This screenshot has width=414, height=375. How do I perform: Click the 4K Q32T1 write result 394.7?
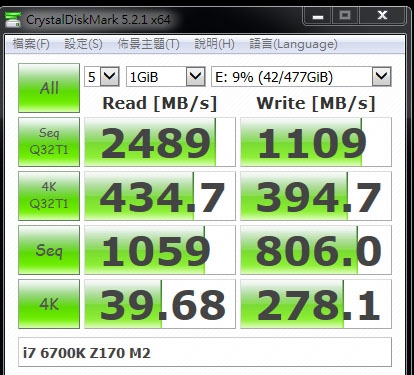point(316,196)
